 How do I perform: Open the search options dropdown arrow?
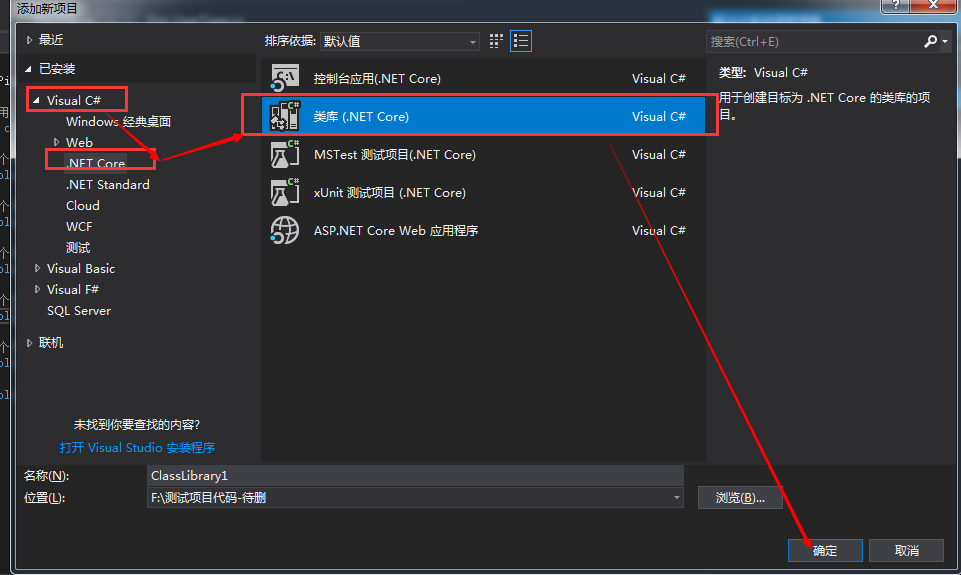click(945, 42)
